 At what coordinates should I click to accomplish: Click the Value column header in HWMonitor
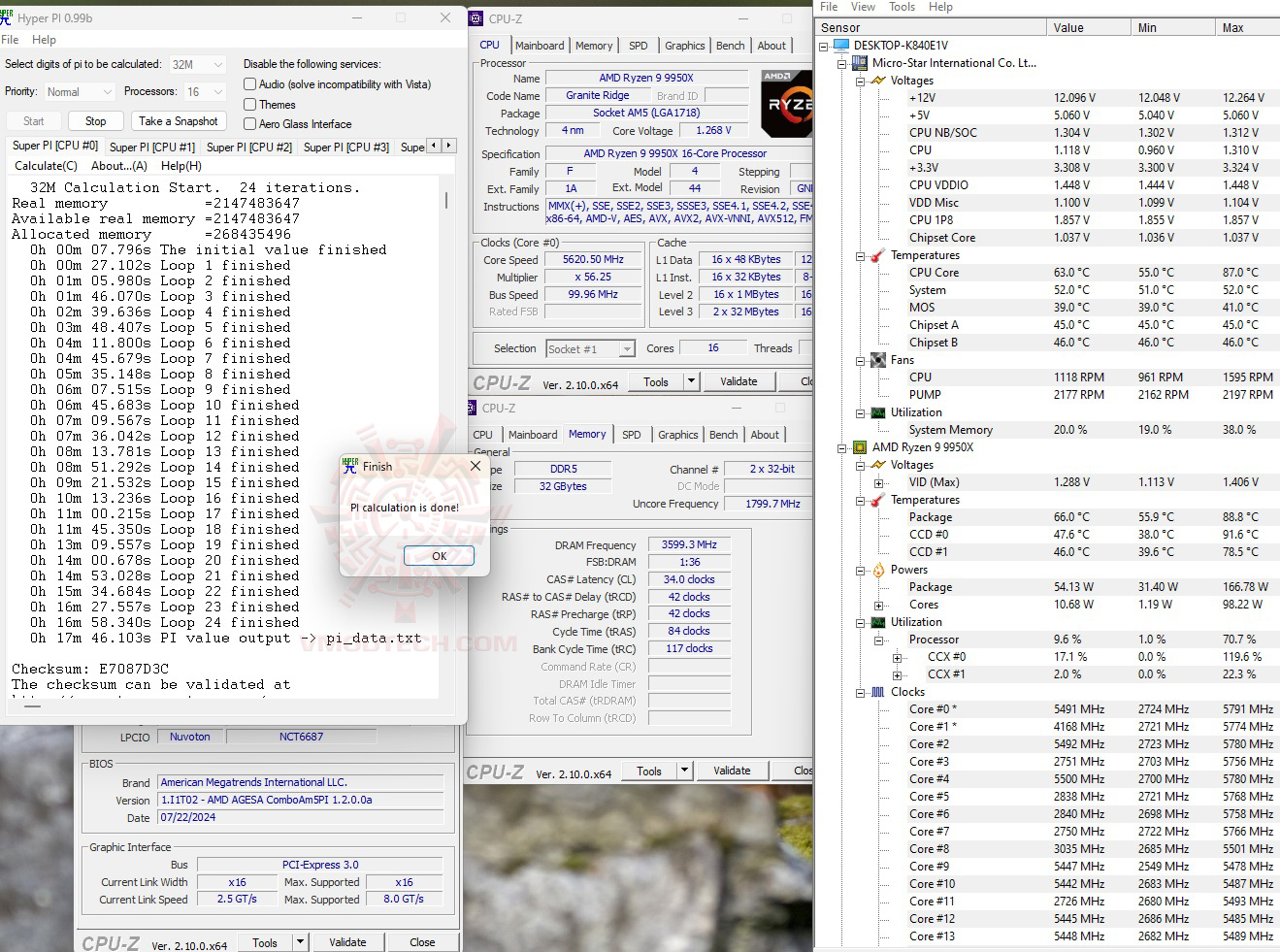pyautogui.click(x=1089, y=28)
